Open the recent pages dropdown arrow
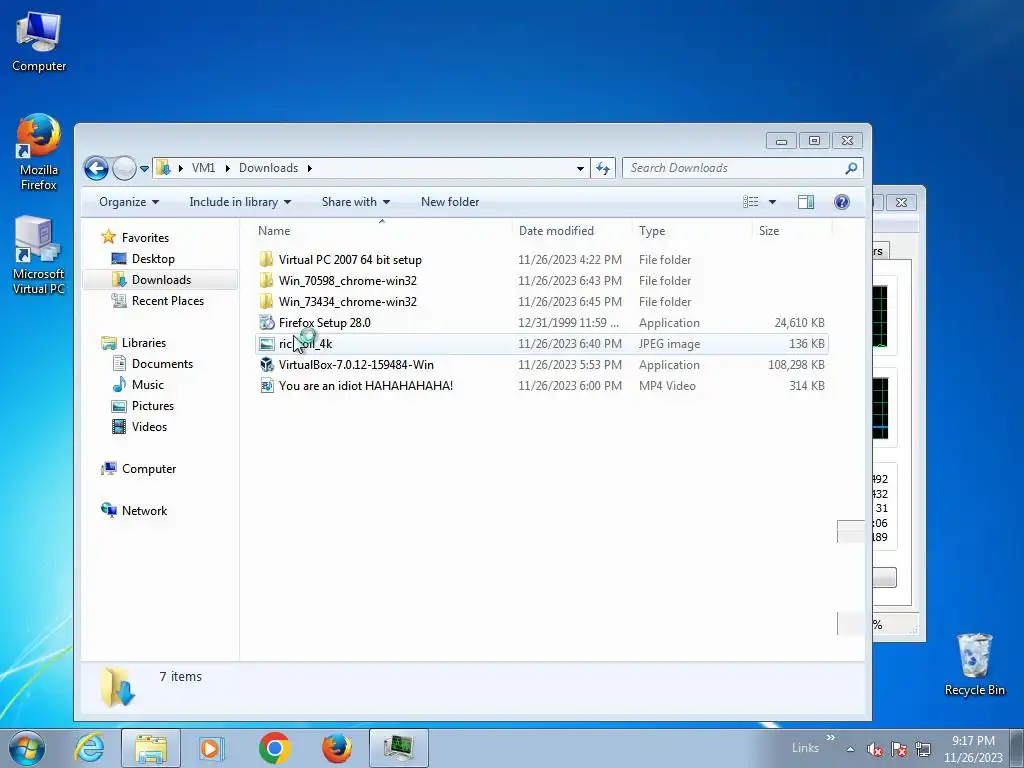The height and width of the screenshot is (768, 1024). point(144,168)
